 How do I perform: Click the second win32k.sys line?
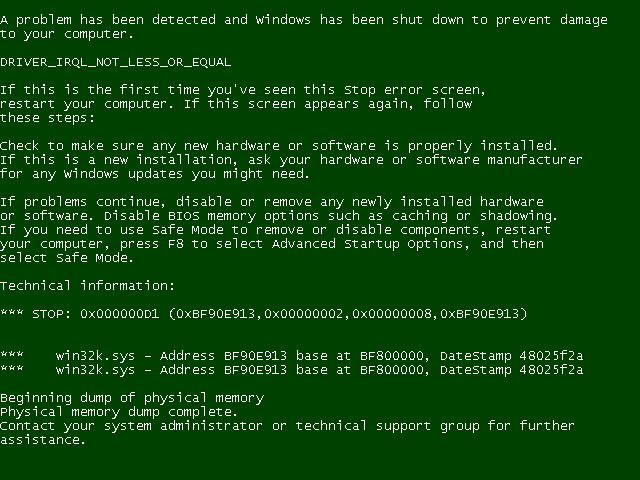pyautogui.click(x=291, y=370)
